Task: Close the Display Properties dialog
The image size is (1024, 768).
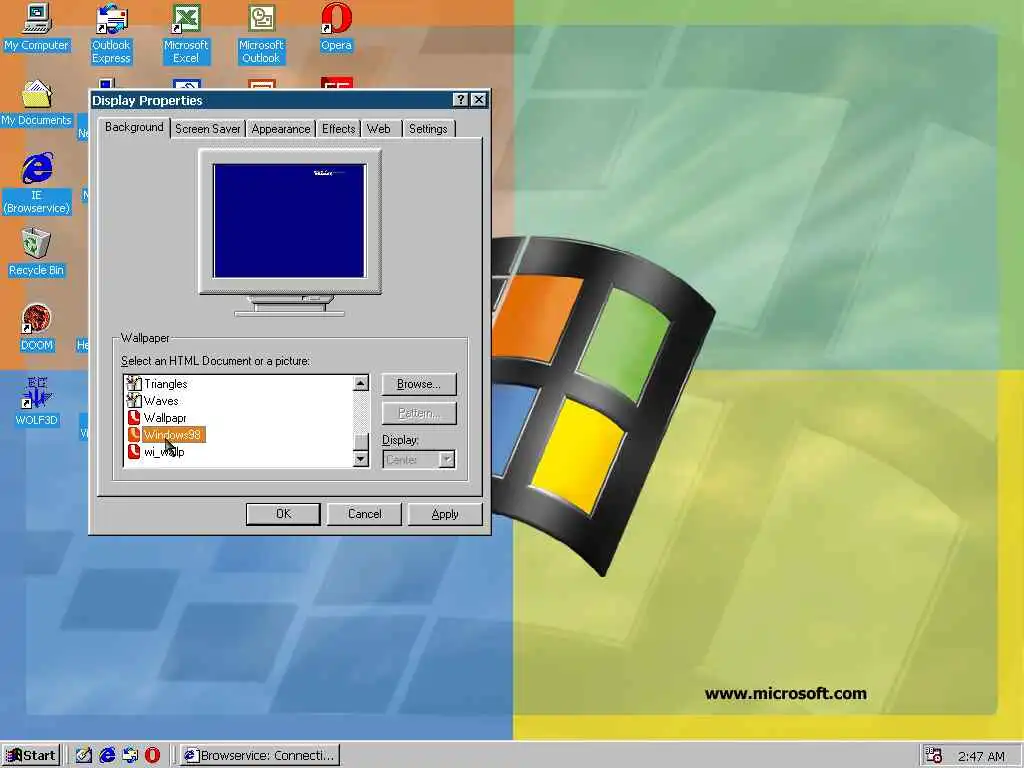Action: [x=479, y=99]
